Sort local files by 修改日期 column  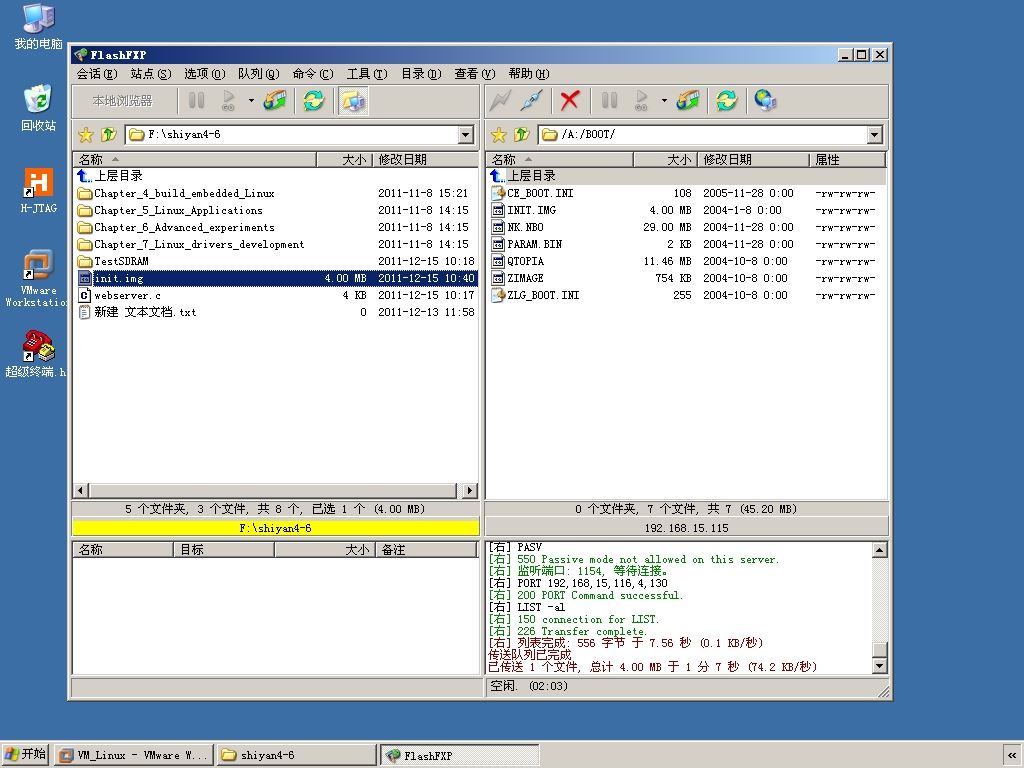coord(425,159)
